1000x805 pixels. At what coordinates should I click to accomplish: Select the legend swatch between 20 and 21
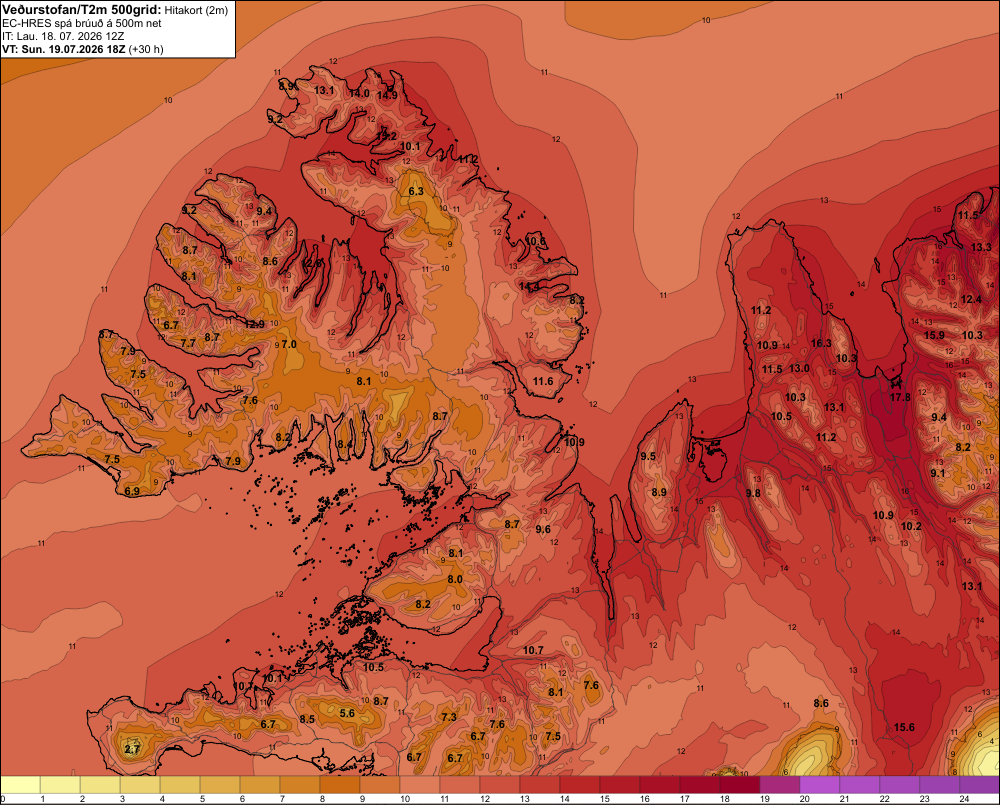coord(820,785)
